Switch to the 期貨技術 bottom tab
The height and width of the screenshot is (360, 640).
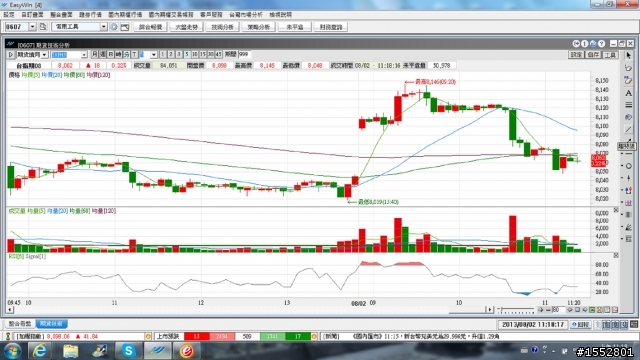tap(51, 324)
